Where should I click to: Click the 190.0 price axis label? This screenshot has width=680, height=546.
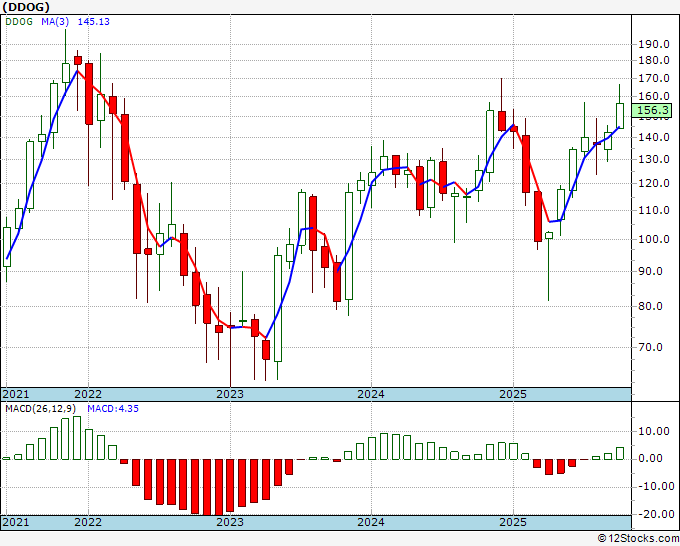click(x=654, y=44)
